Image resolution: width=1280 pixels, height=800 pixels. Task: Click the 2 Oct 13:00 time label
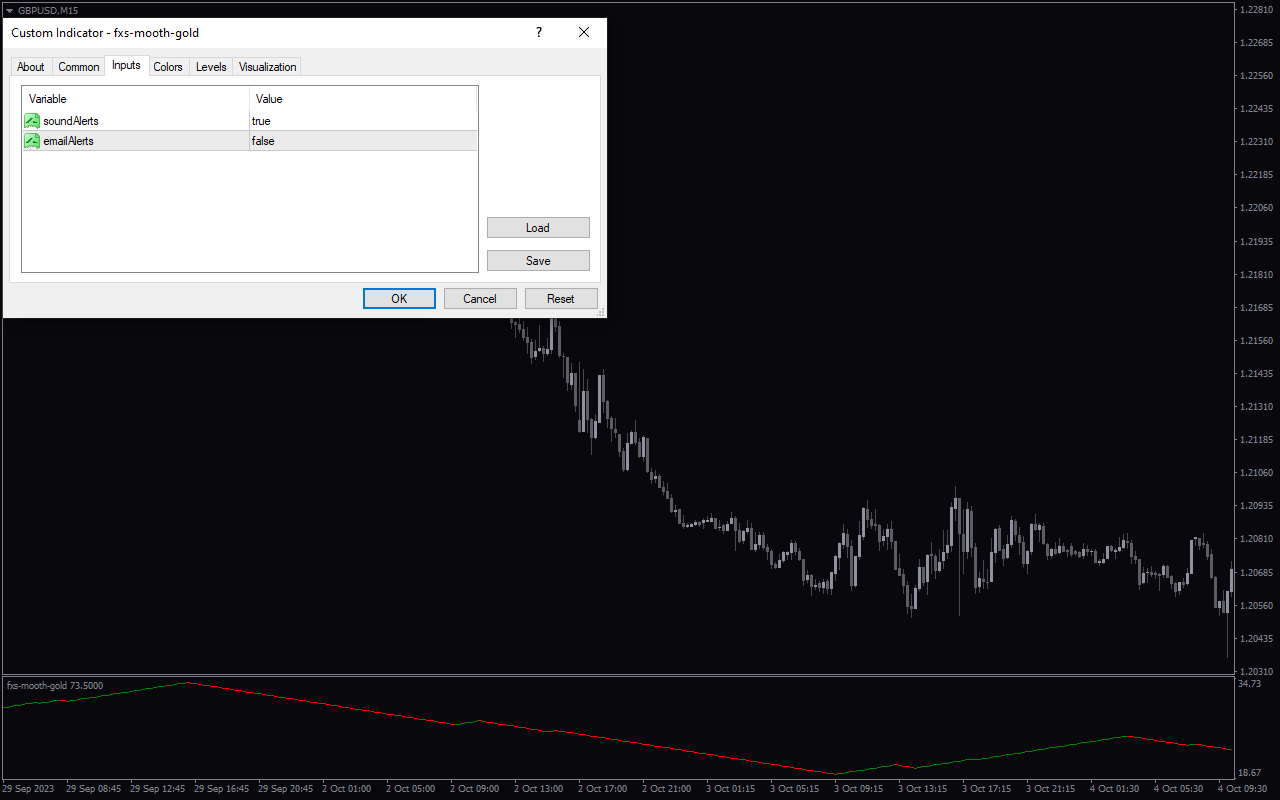click(x=539, y=789)
